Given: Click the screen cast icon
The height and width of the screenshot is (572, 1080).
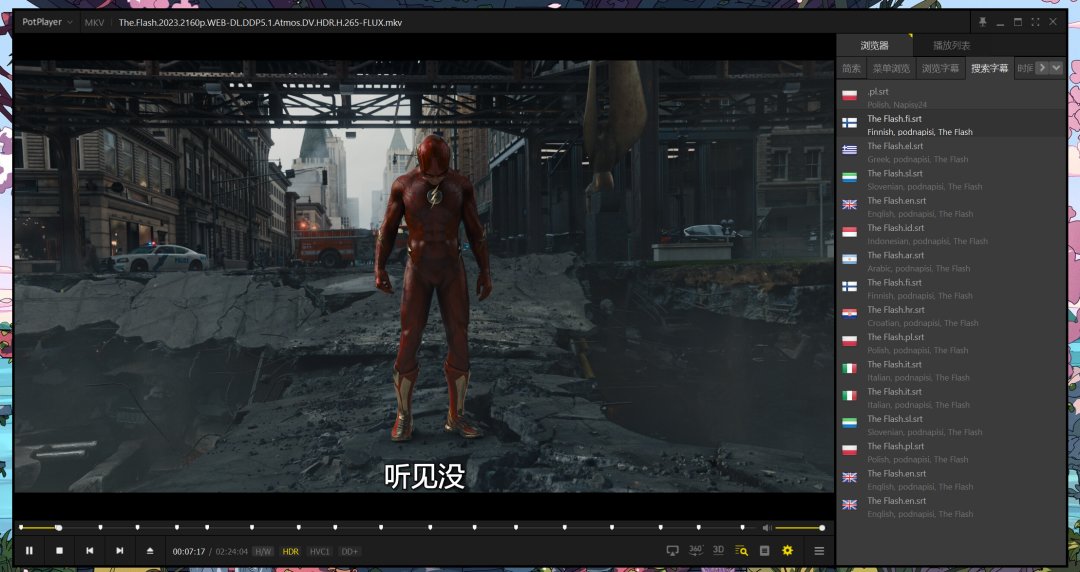Looking at the screenshot, I should [x=672, y=551].
